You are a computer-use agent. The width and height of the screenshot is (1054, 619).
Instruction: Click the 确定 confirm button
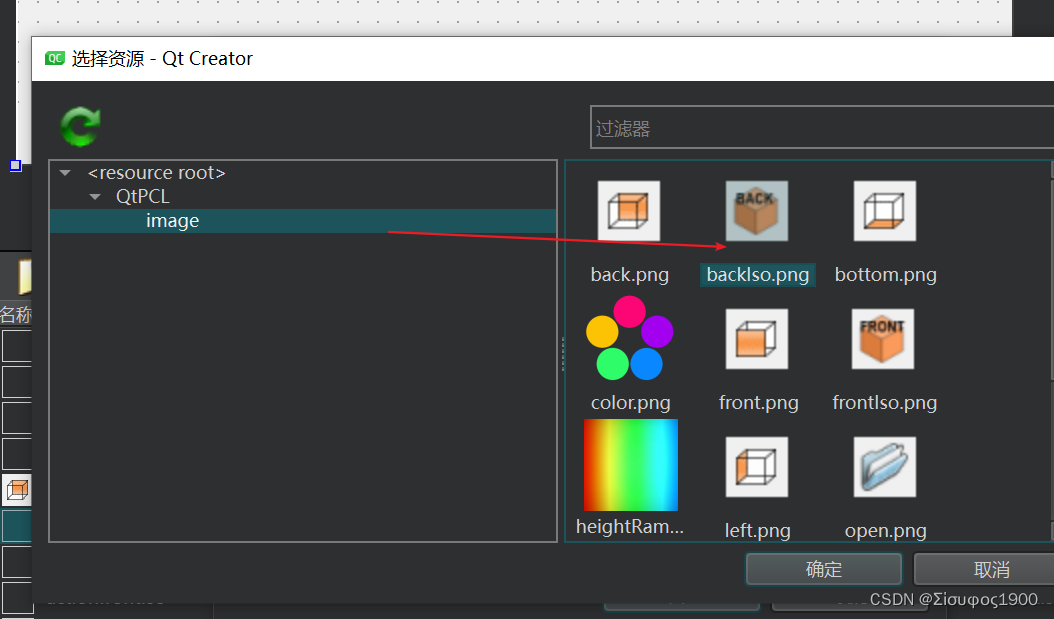point(823,568)
